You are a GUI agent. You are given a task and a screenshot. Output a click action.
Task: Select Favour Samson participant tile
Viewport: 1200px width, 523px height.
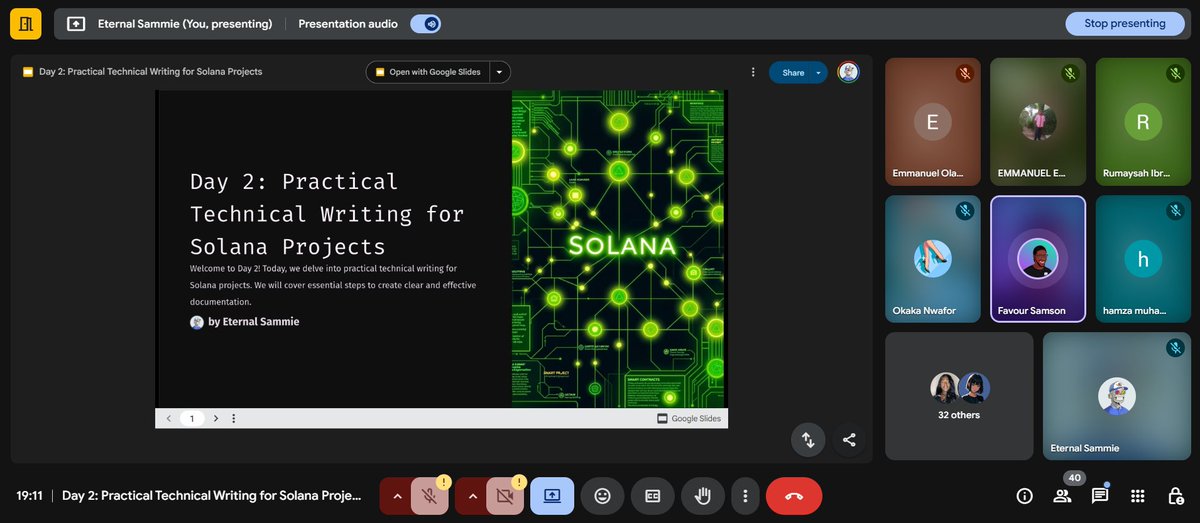click(x=1038, y=259)
